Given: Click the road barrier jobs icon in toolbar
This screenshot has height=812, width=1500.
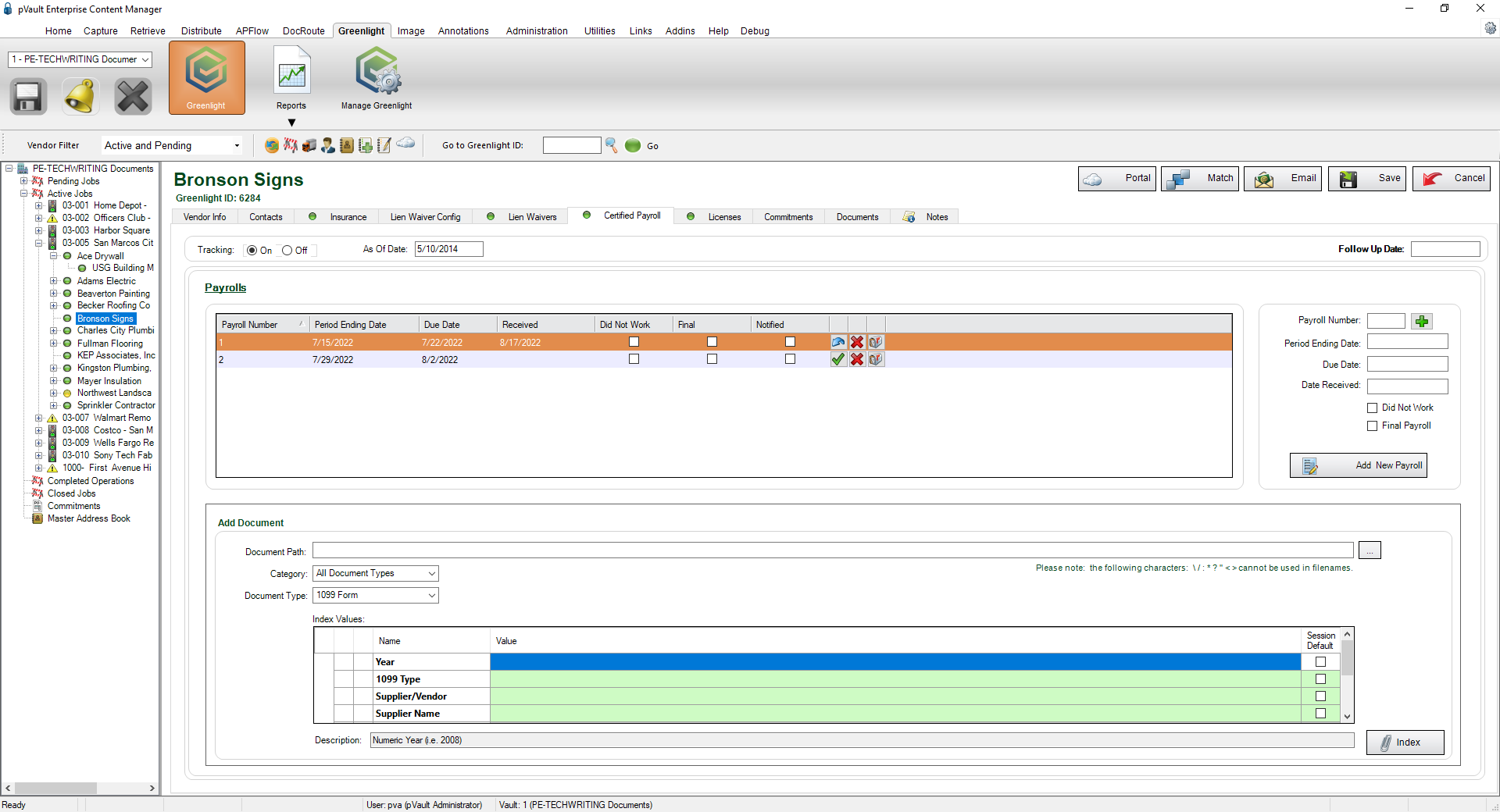Looking at the screenshot, I should tap(291, 145).
